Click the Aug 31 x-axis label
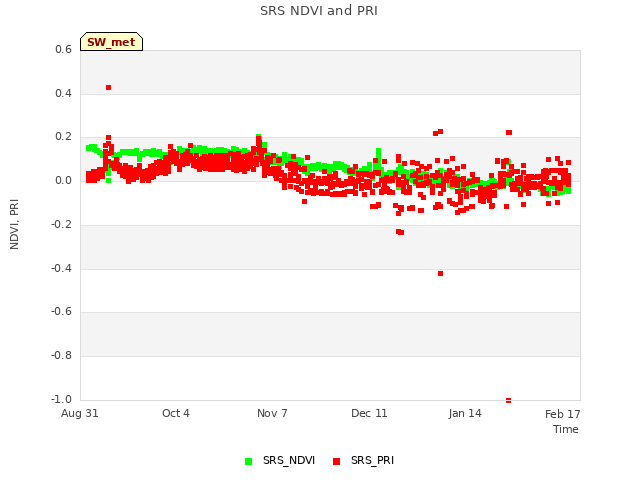The width and height of the screenshot is (640, 480). point(80,413)
